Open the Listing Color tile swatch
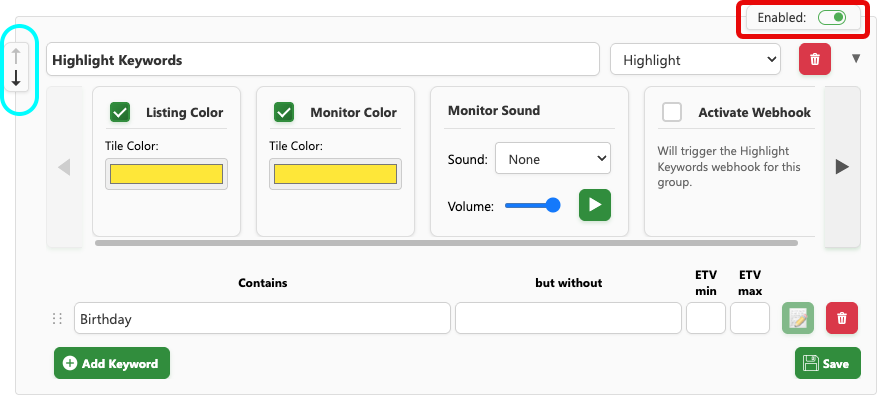This screenshot has width=877, height=401. (x=166, y=174)
